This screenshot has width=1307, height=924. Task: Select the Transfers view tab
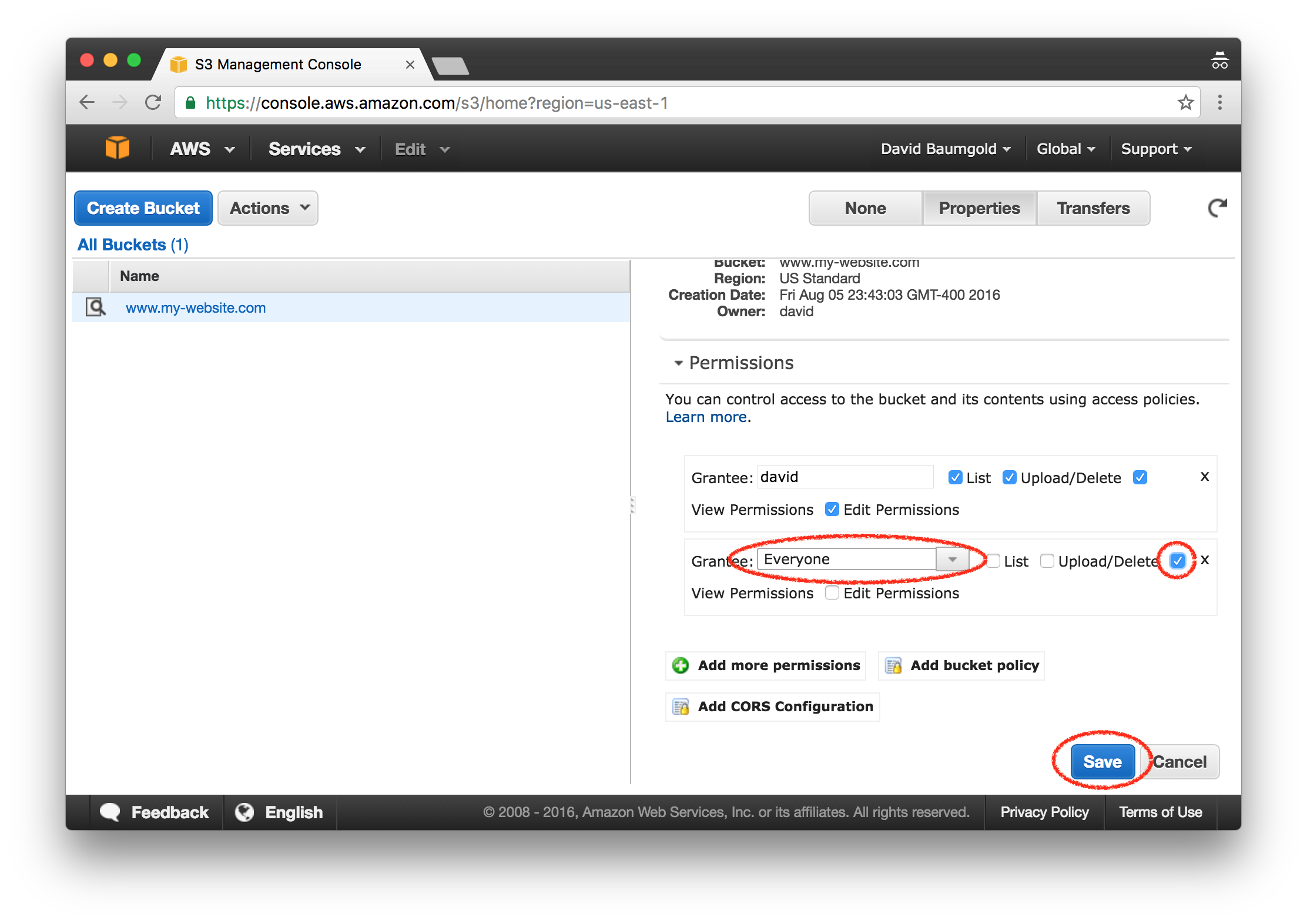[1093, 208]
